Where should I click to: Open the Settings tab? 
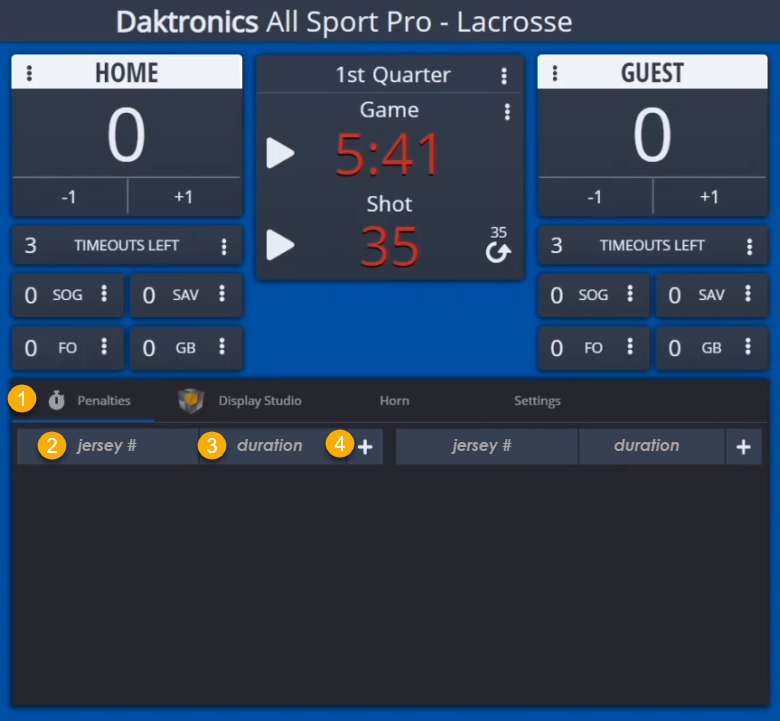point(537,401)
